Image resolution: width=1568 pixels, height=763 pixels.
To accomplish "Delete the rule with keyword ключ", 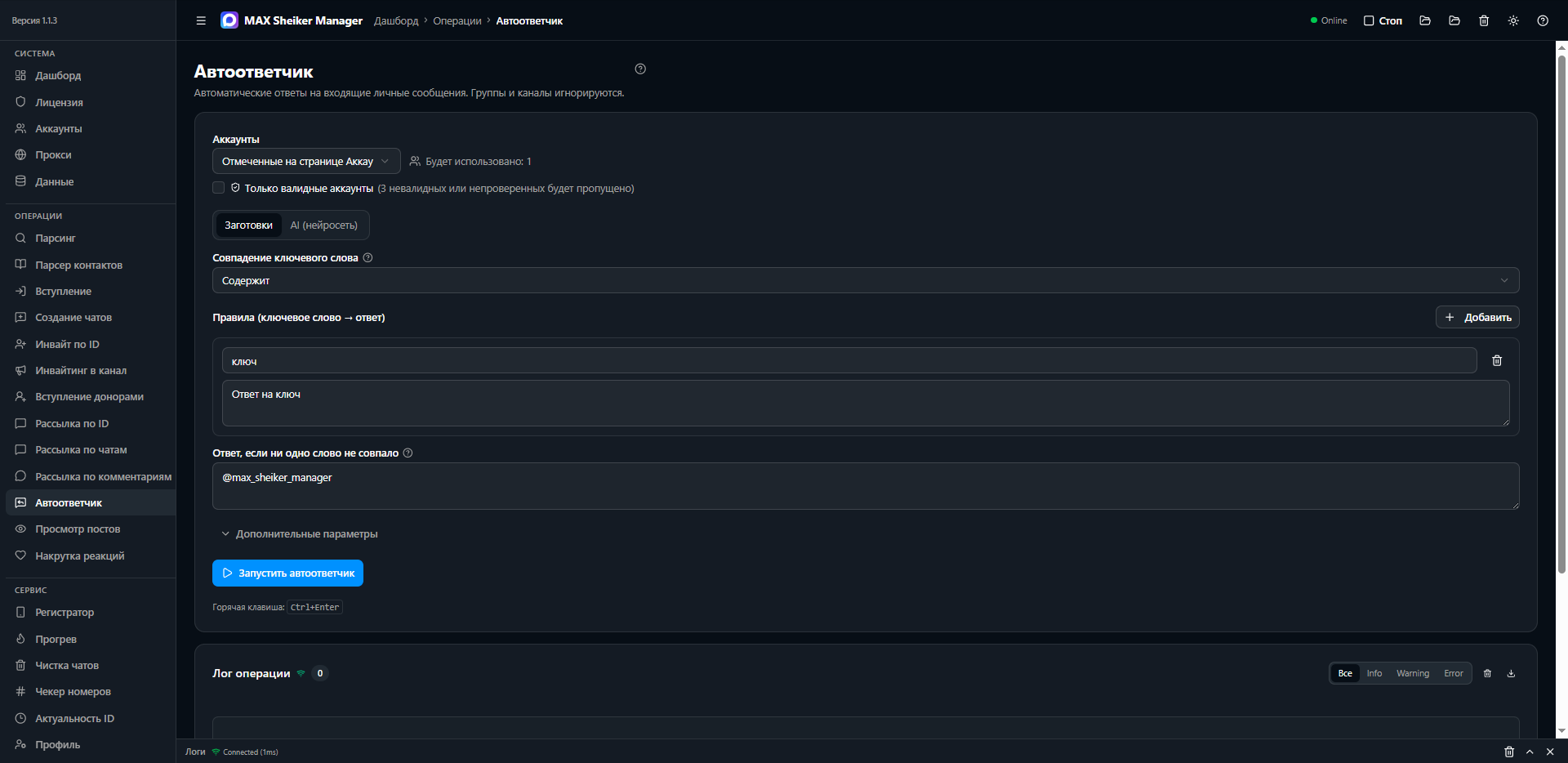I will point(1497,360).
